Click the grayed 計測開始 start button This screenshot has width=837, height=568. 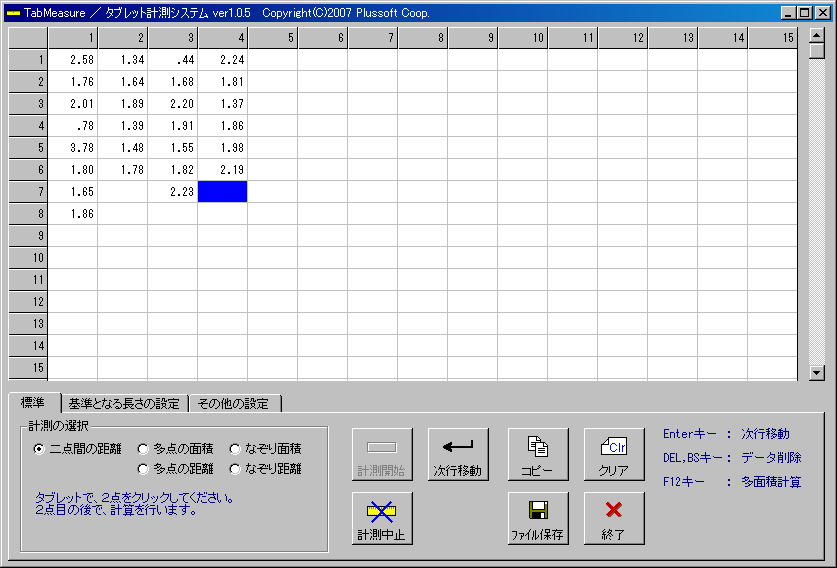[x=382, y=454]
